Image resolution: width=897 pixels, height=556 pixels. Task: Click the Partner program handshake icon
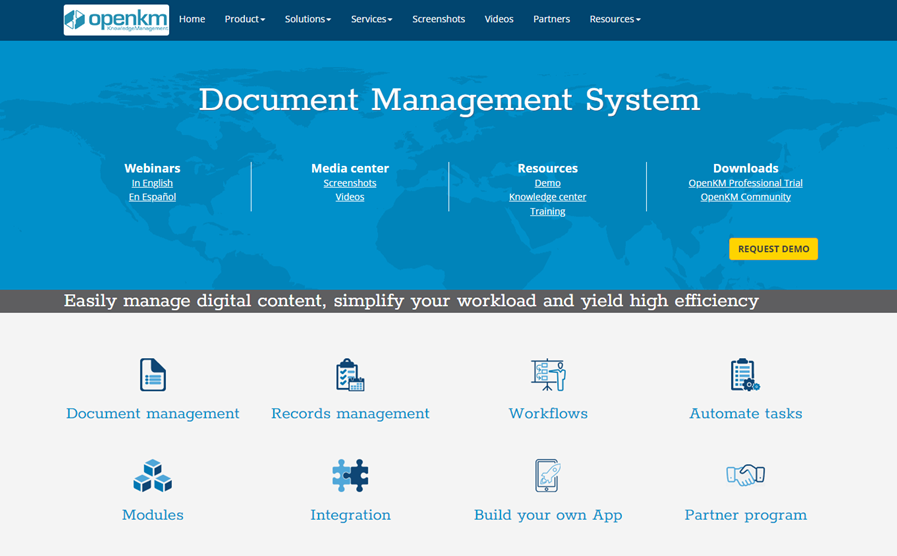[x=745, y=476]
